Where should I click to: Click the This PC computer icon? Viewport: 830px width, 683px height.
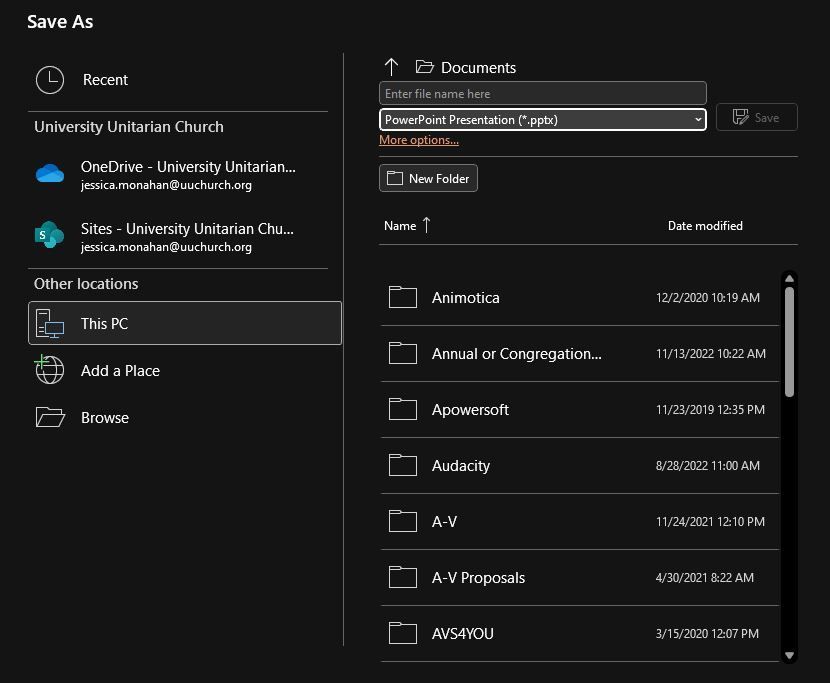[x=50, y=323]
